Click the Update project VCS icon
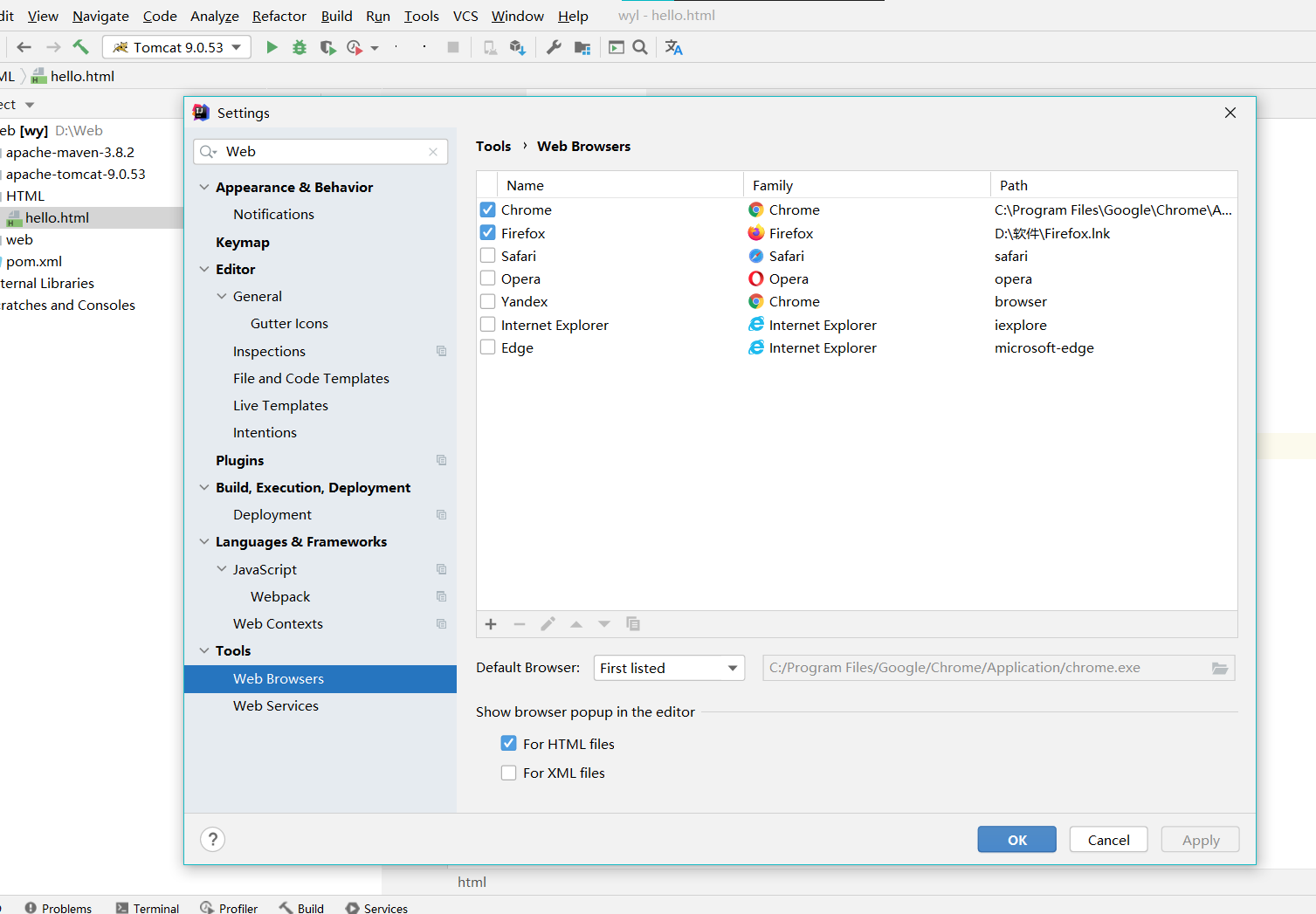 tap(518, 47)
